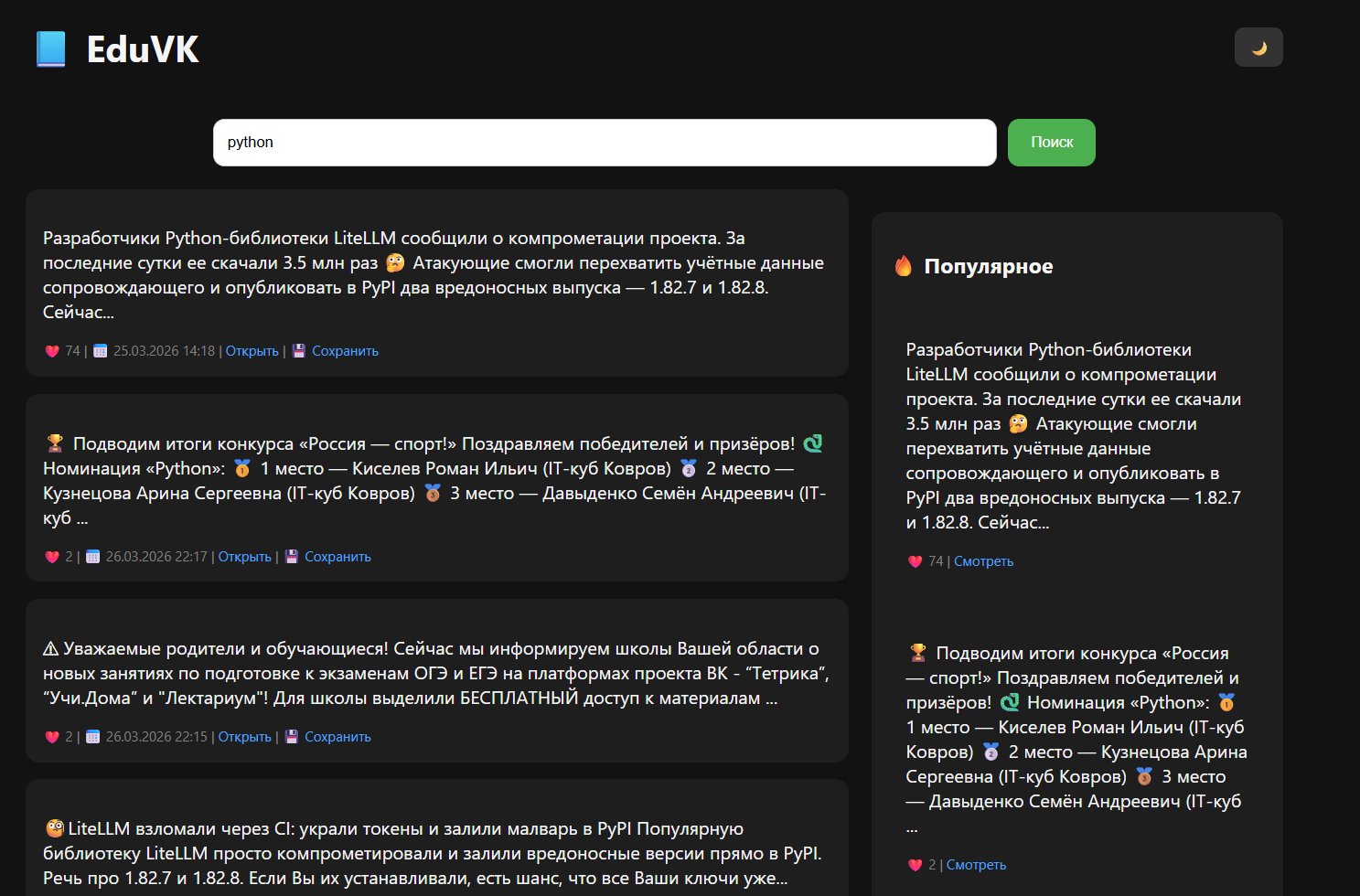1360x896 pixels.
Task: Open the «Россия — спорт!» contest post
Action: point(244,557)
